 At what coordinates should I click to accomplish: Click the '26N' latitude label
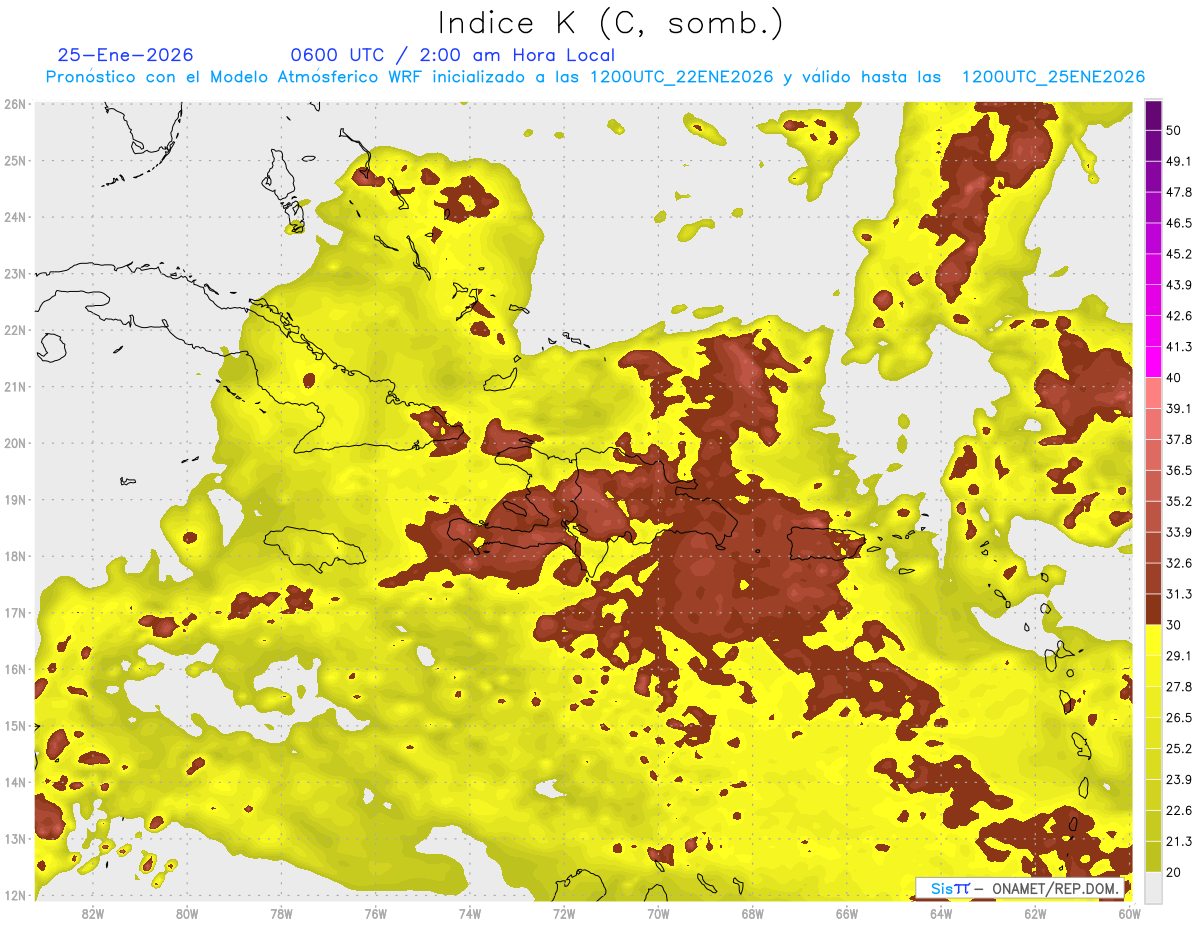(15, 104)
